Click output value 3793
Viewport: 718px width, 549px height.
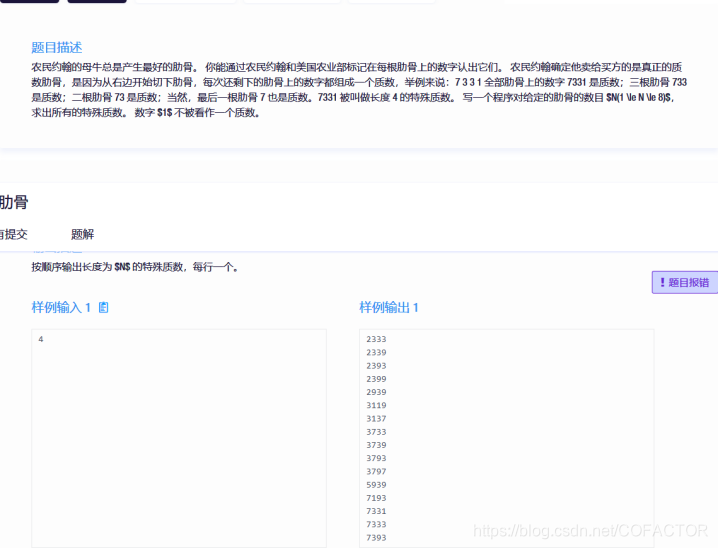coord(376,458)
